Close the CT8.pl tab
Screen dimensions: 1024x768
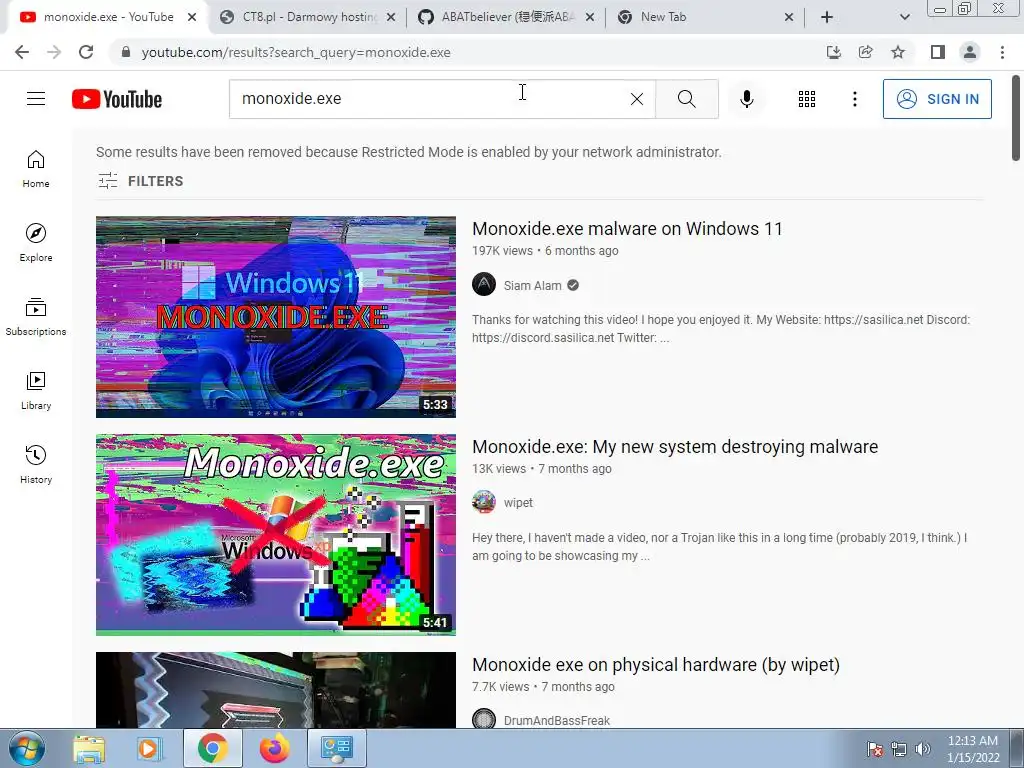(391, 17)
